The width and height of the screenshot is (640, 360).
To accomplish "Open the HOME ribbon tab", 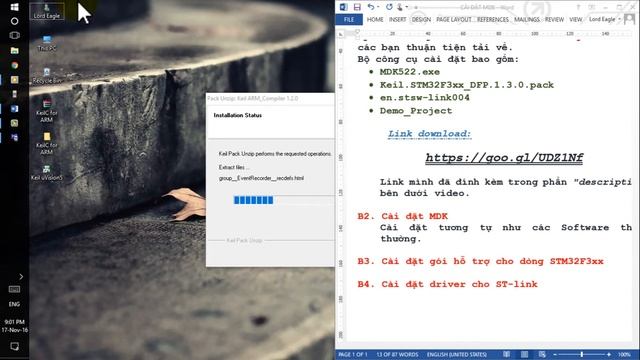I will point(375,20).
